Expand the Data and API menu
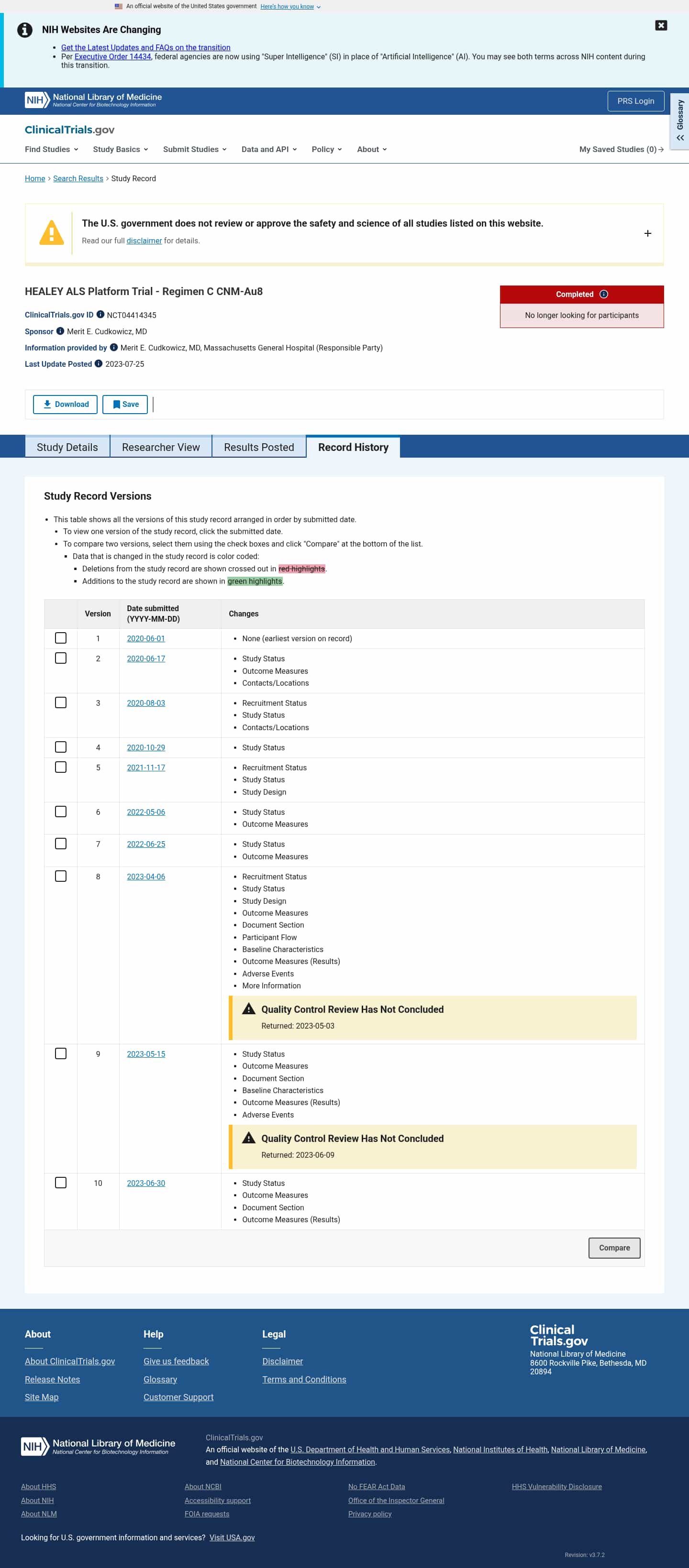 point(269,149)
